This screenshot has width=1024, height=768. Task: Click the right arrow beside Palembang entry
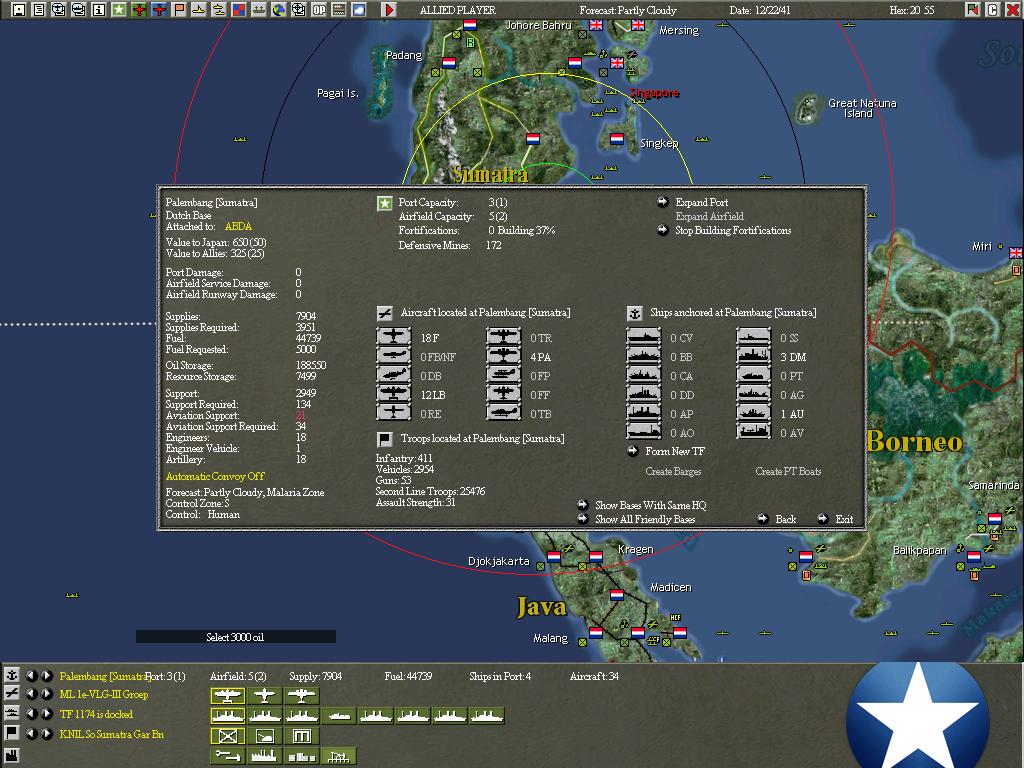tap(46, 675)
